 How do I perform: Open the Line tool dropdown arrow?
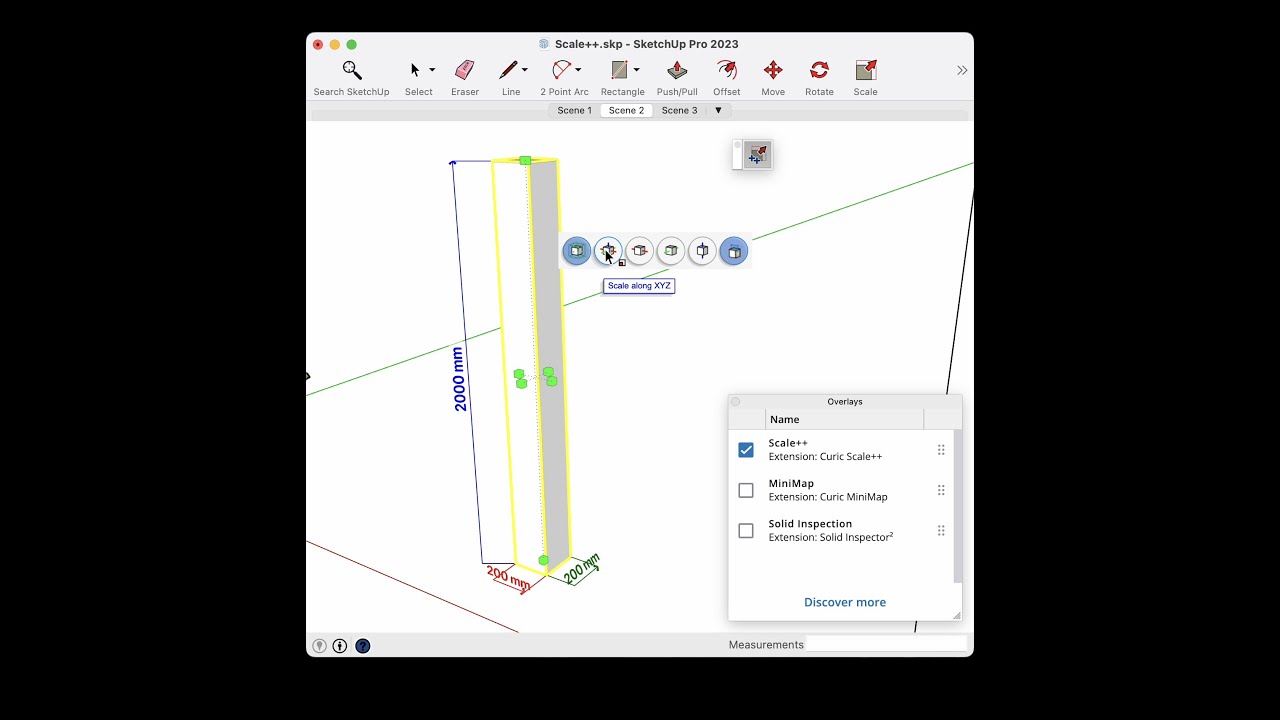coord(525,70)
